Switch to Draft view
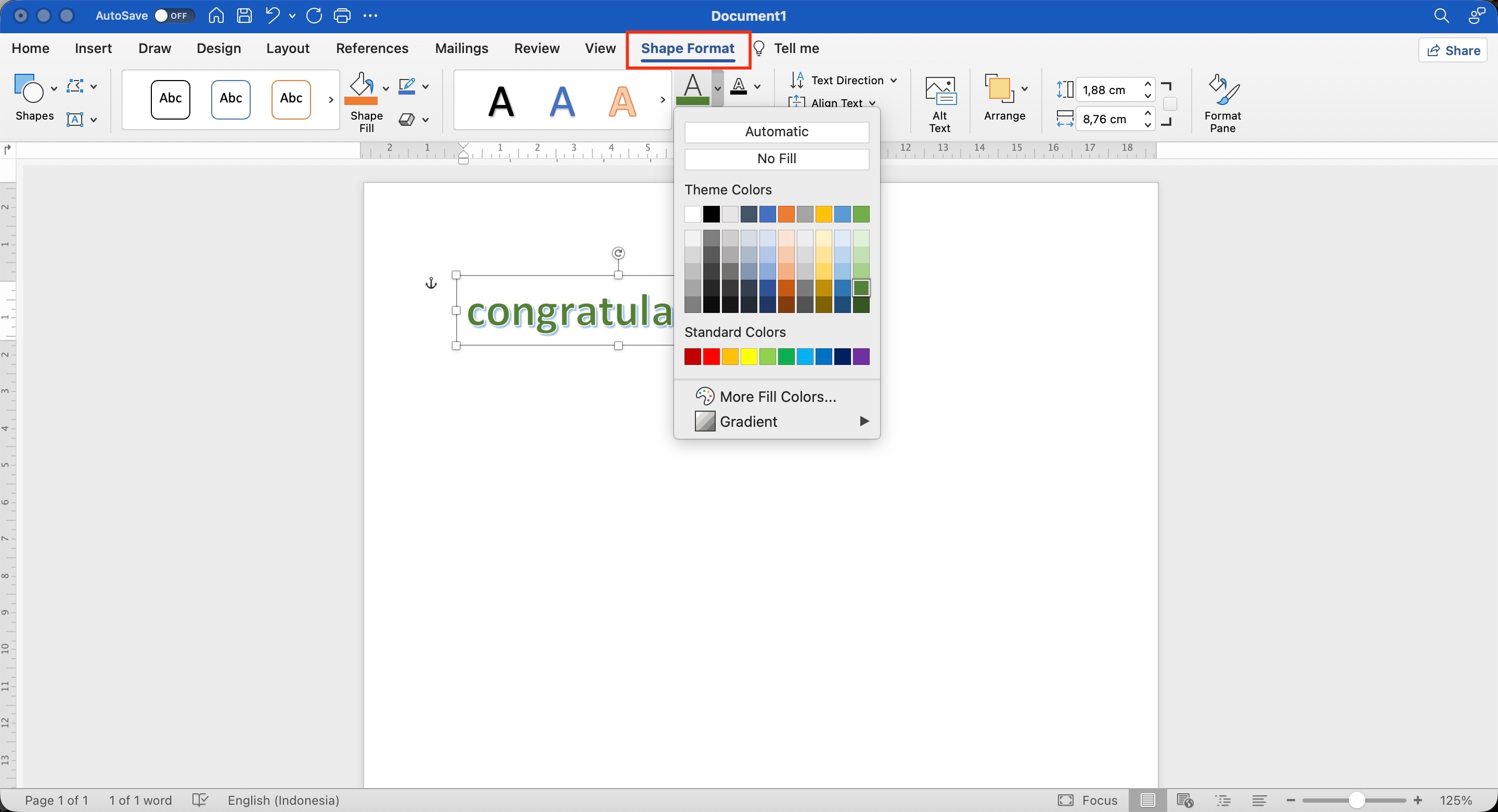Screen dimensions: 1498x812 point(1260,801)
